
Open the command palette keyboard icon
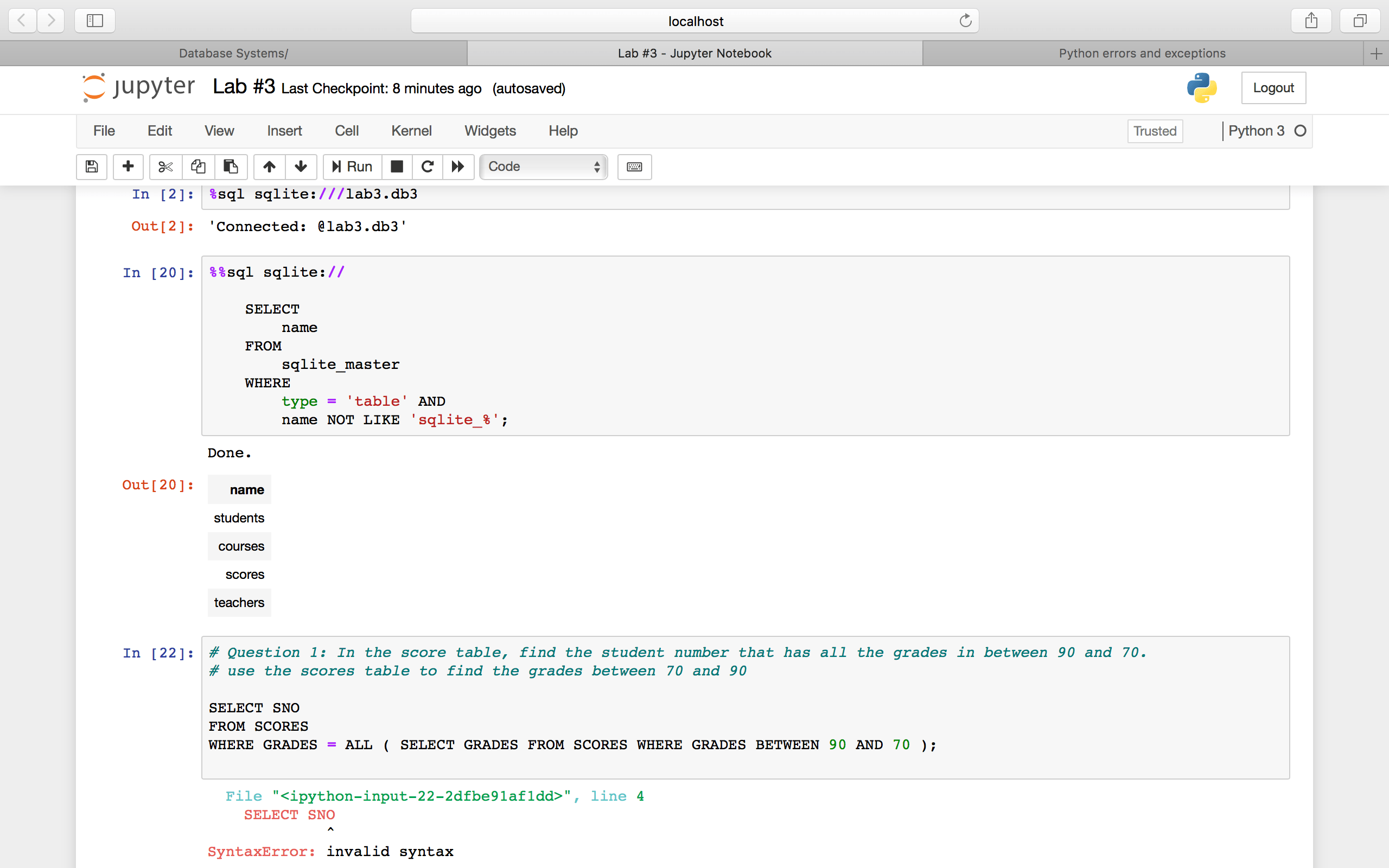634,167
